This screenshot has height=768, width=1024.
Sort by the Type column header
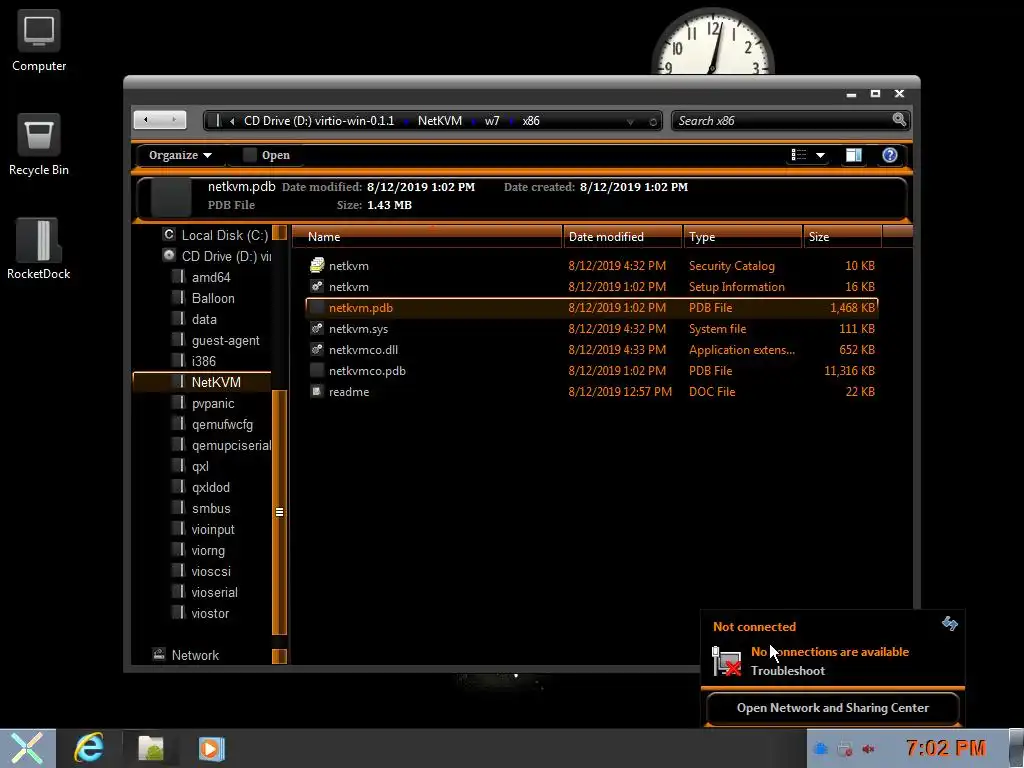(x=743, y=236)
